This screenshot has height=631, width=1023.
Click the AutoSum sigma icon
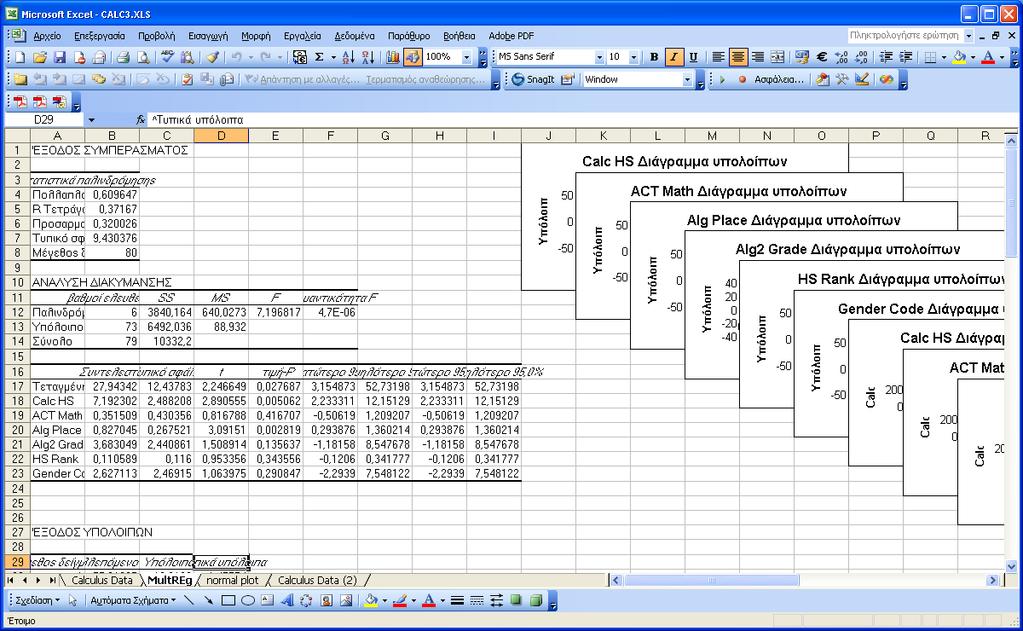pyautogui.click(x=320, y=57)
